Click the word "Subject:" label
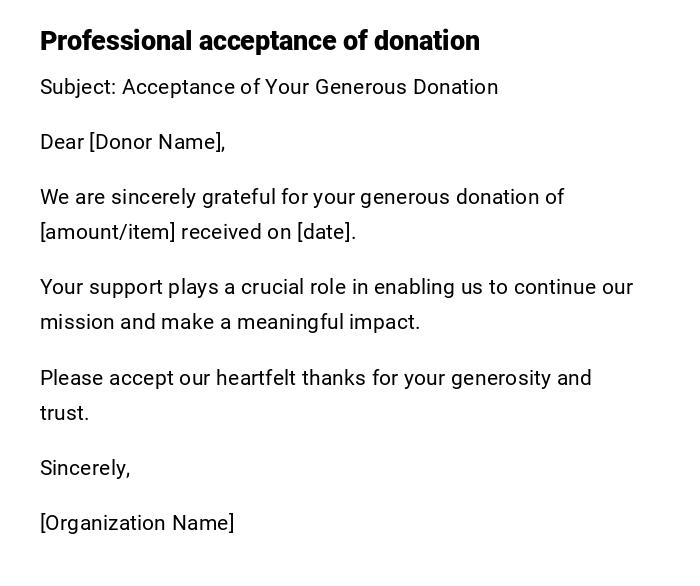This screenshot has width=700, height=586. 78,87
